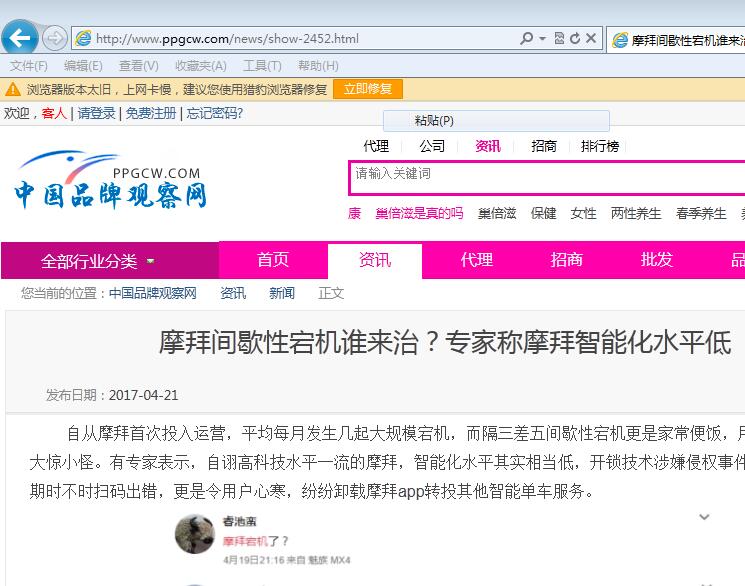Image resolution: width=745 pixels, height=586 pixels.
Task: Open the 文件(F) menu
Action: coord(29,66)
